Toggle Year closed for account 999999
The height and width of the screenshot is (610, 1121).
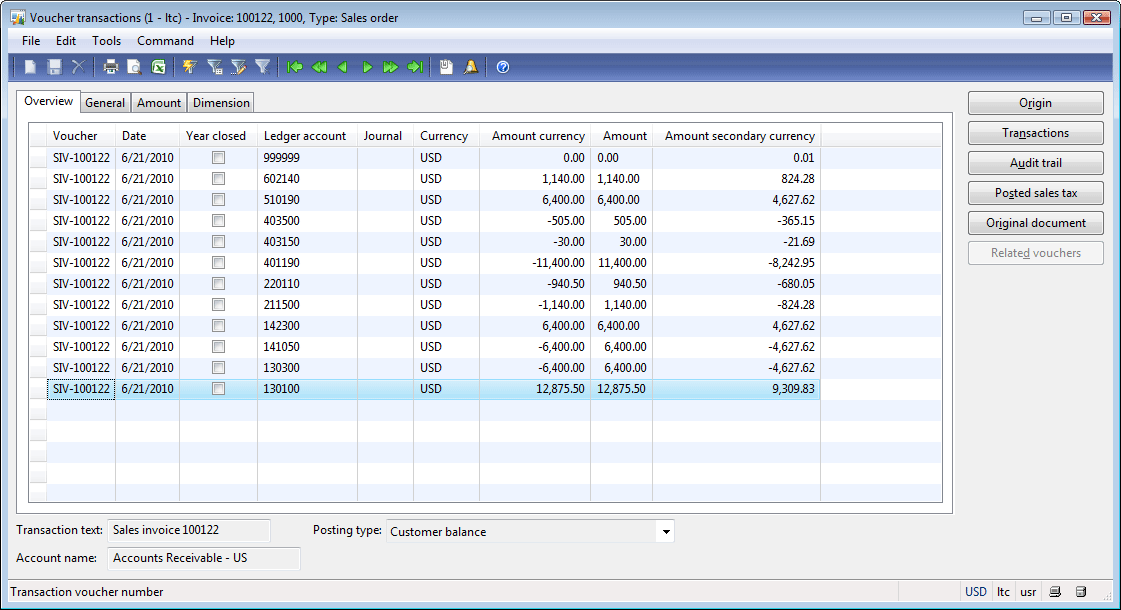pos(218,157)
